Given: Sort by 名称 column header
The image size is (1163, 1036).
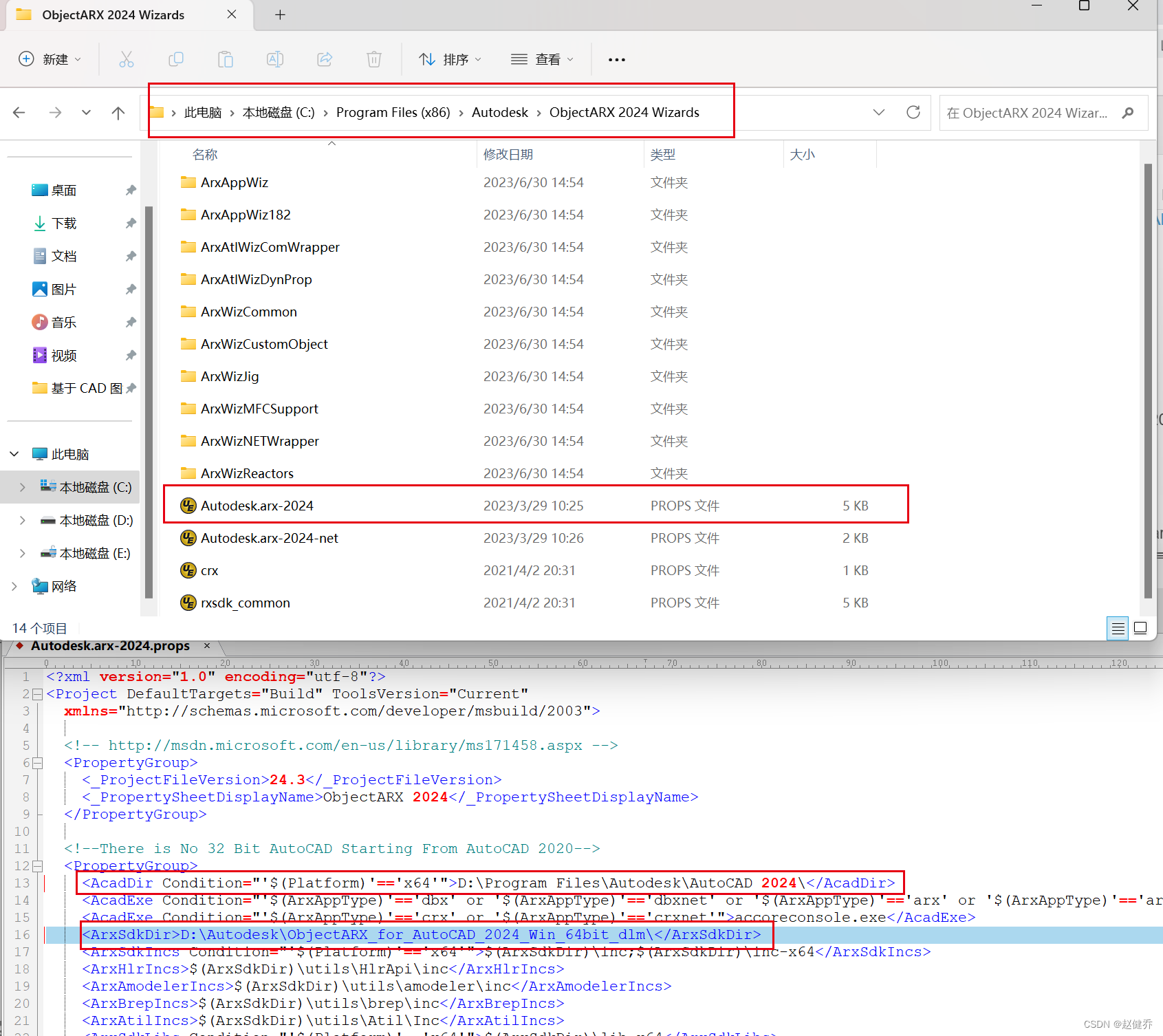Looking at the screenshot, I should (205, 155).
